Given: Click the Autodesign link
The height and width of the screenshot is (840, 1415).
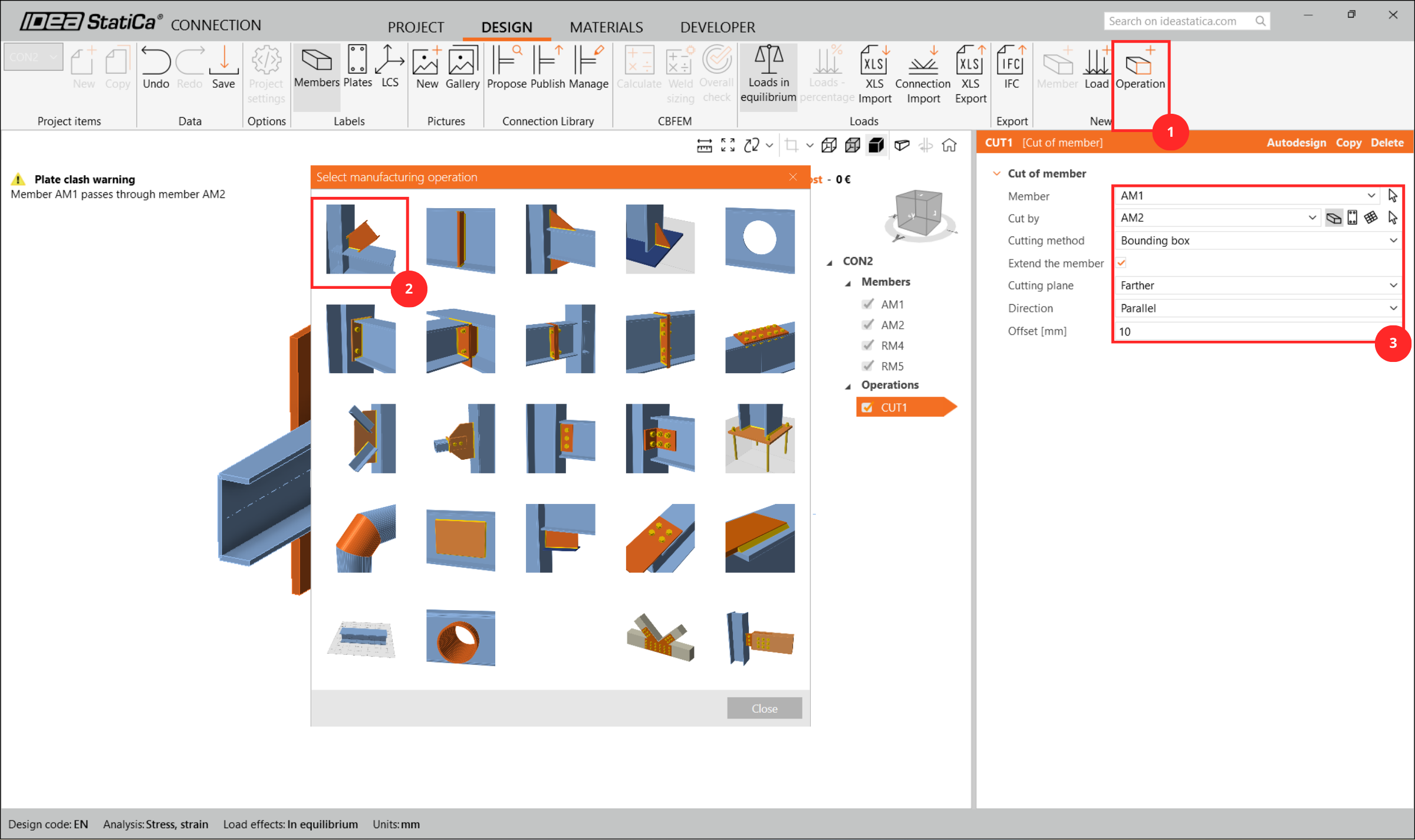Looking at the screenshot, I should click(1296, 143).
